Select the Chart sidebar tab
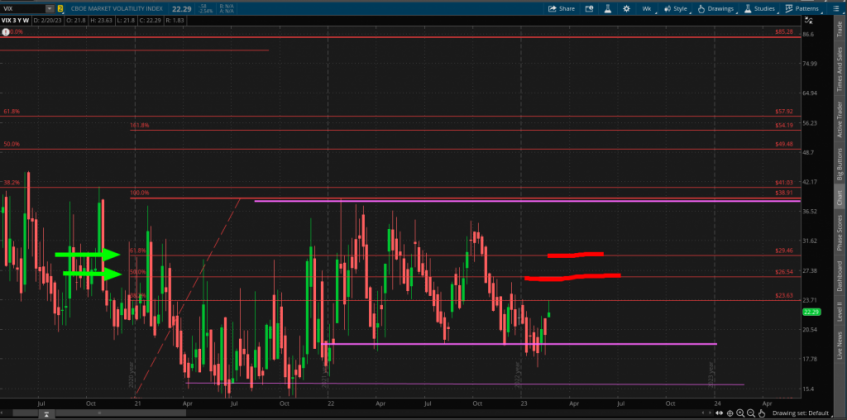This screenshot has width=847, height=420. (x=839, y=198)
